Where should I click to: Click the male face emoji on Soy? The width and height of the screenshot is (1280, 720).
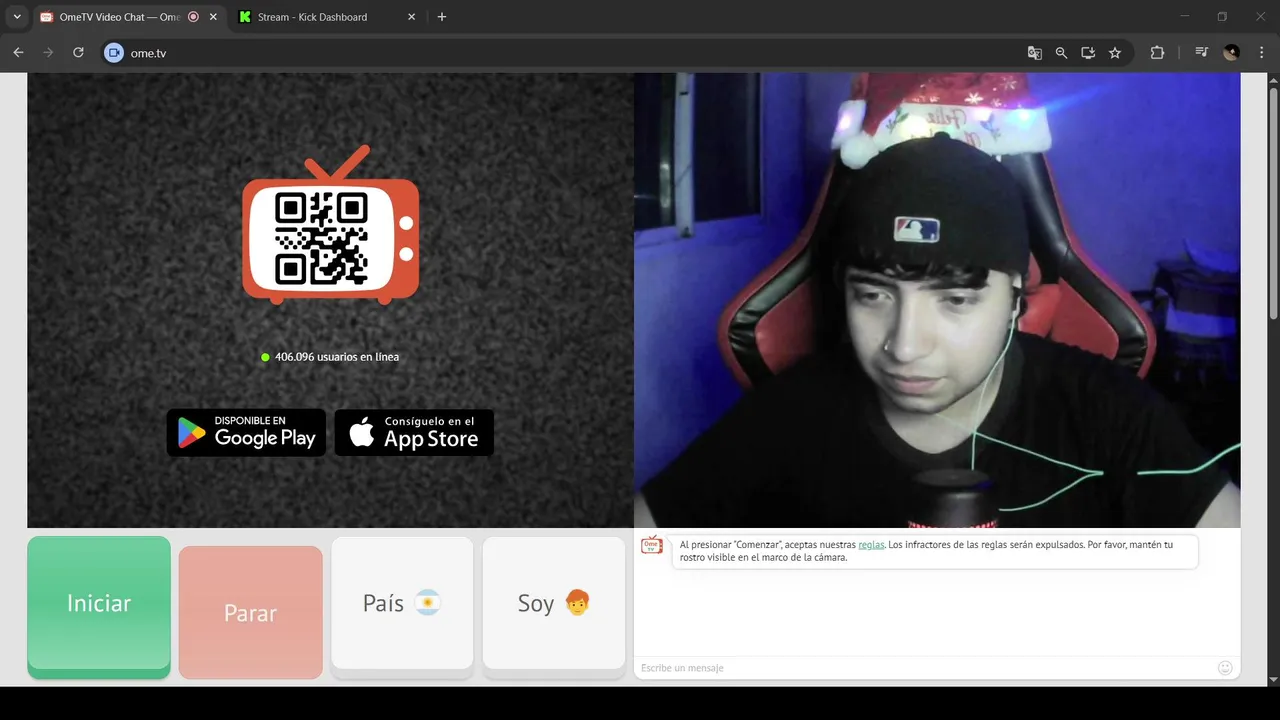click(x=577, y=603)
